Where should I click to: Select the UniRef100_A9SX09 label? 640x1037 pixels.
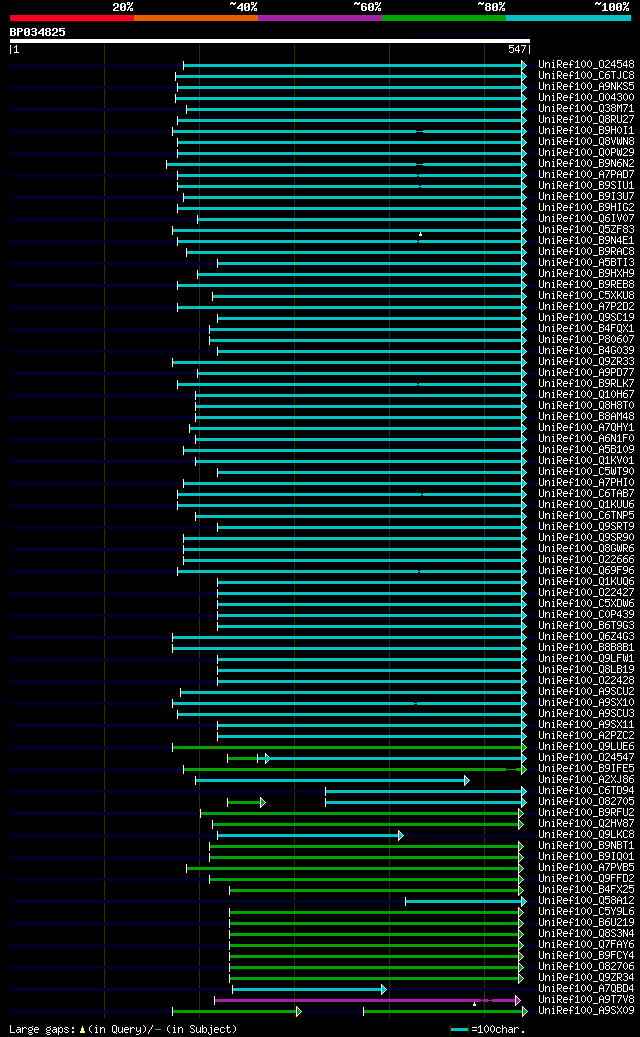[x=586, y=1011]
